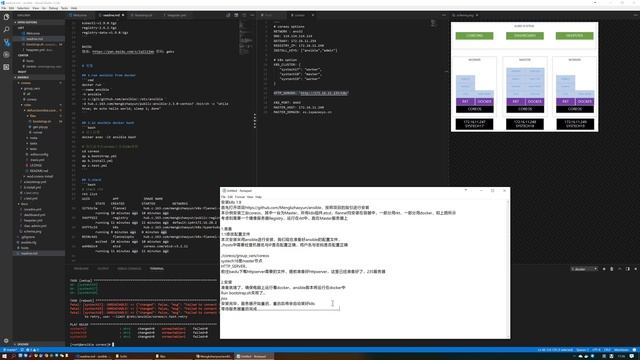Click the schema.png diagram image preview

click(524, 77)
